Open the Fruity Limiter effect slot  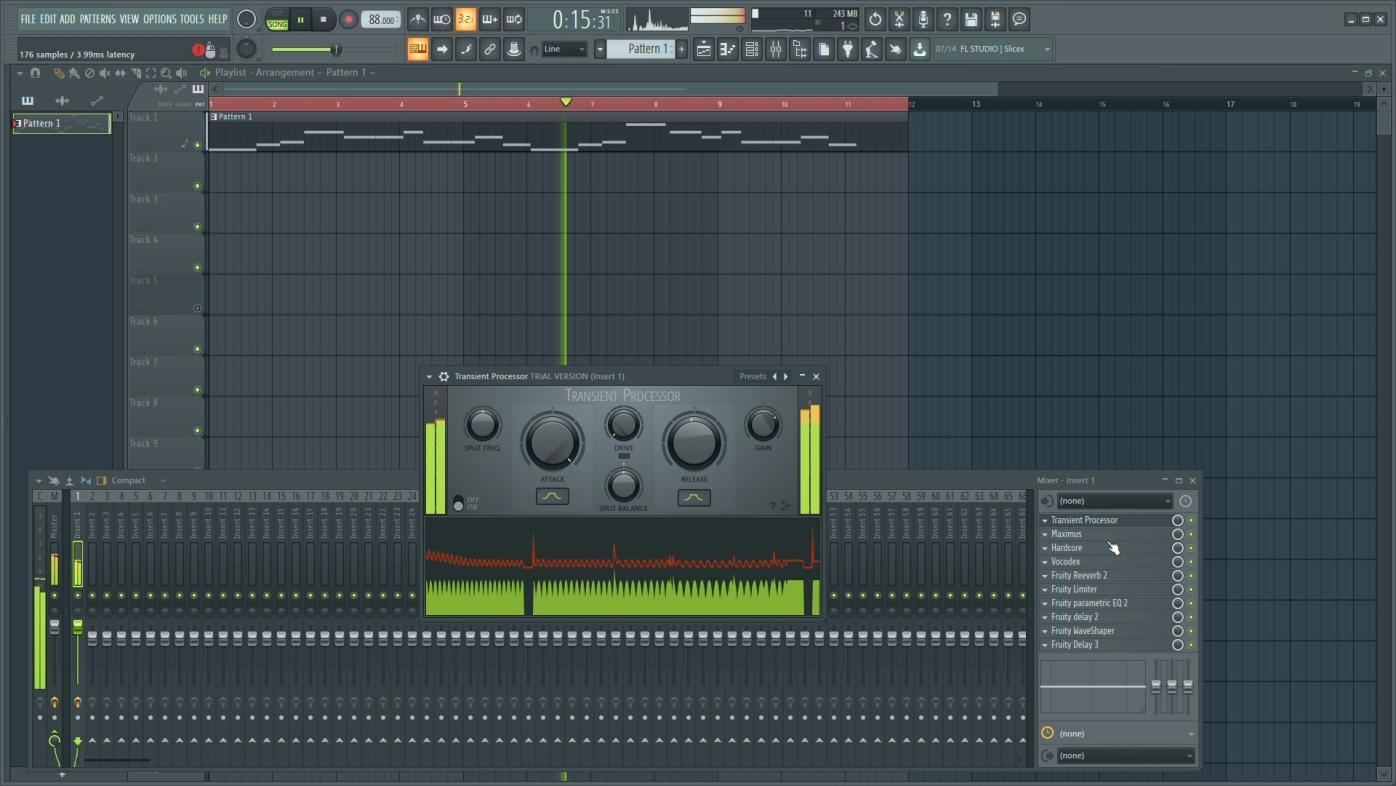point(1074,589)
